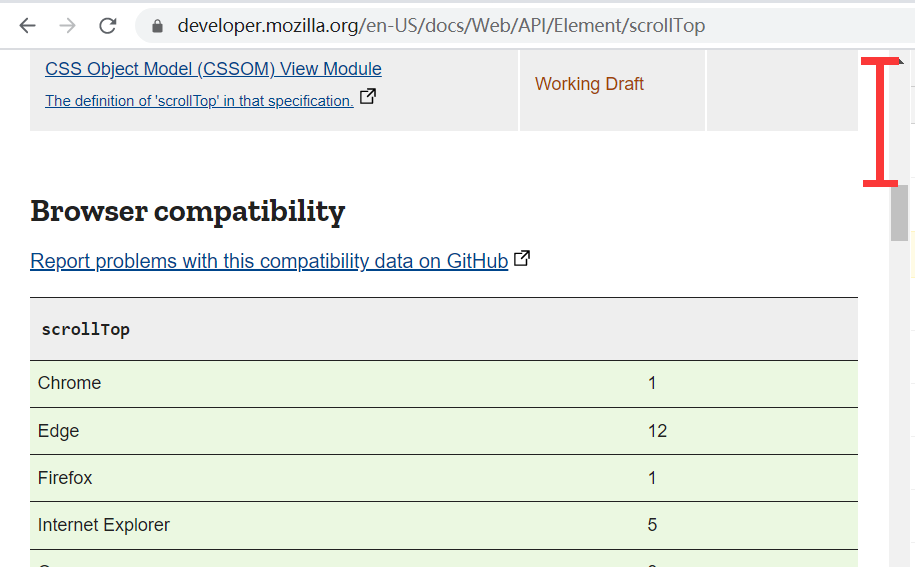Select the Internet Explorer row label
915x567 pixels.
point(104,525)
